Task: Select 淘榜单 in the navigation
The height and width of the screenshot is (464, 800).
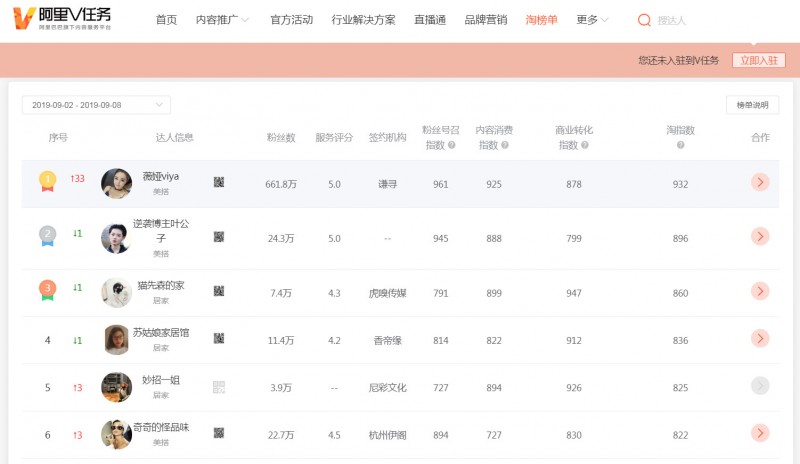Action: pos(542,20)
